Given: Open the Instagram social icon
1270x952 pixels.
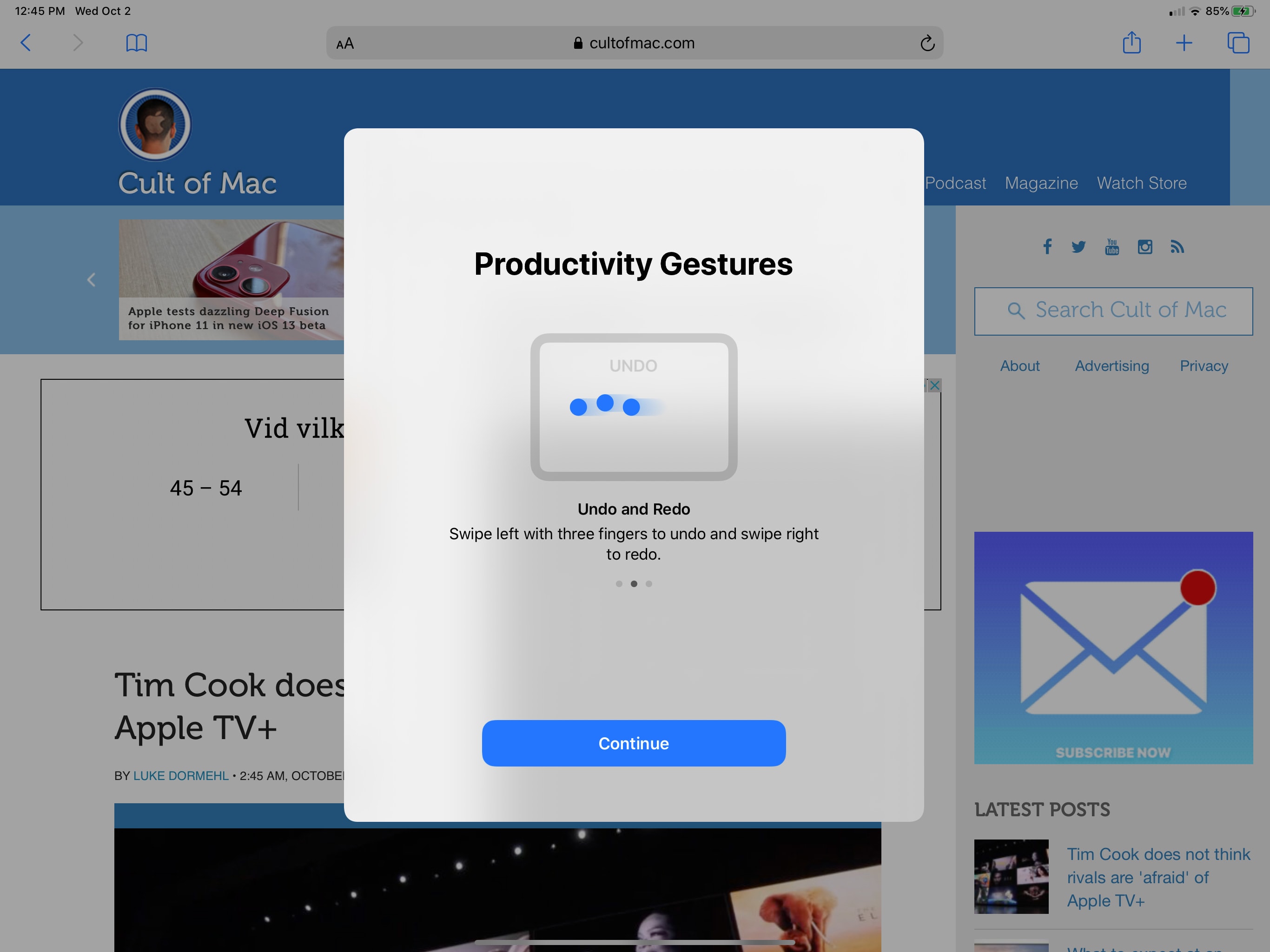Looking at the screenshot, I should [x=1144, y=247].
